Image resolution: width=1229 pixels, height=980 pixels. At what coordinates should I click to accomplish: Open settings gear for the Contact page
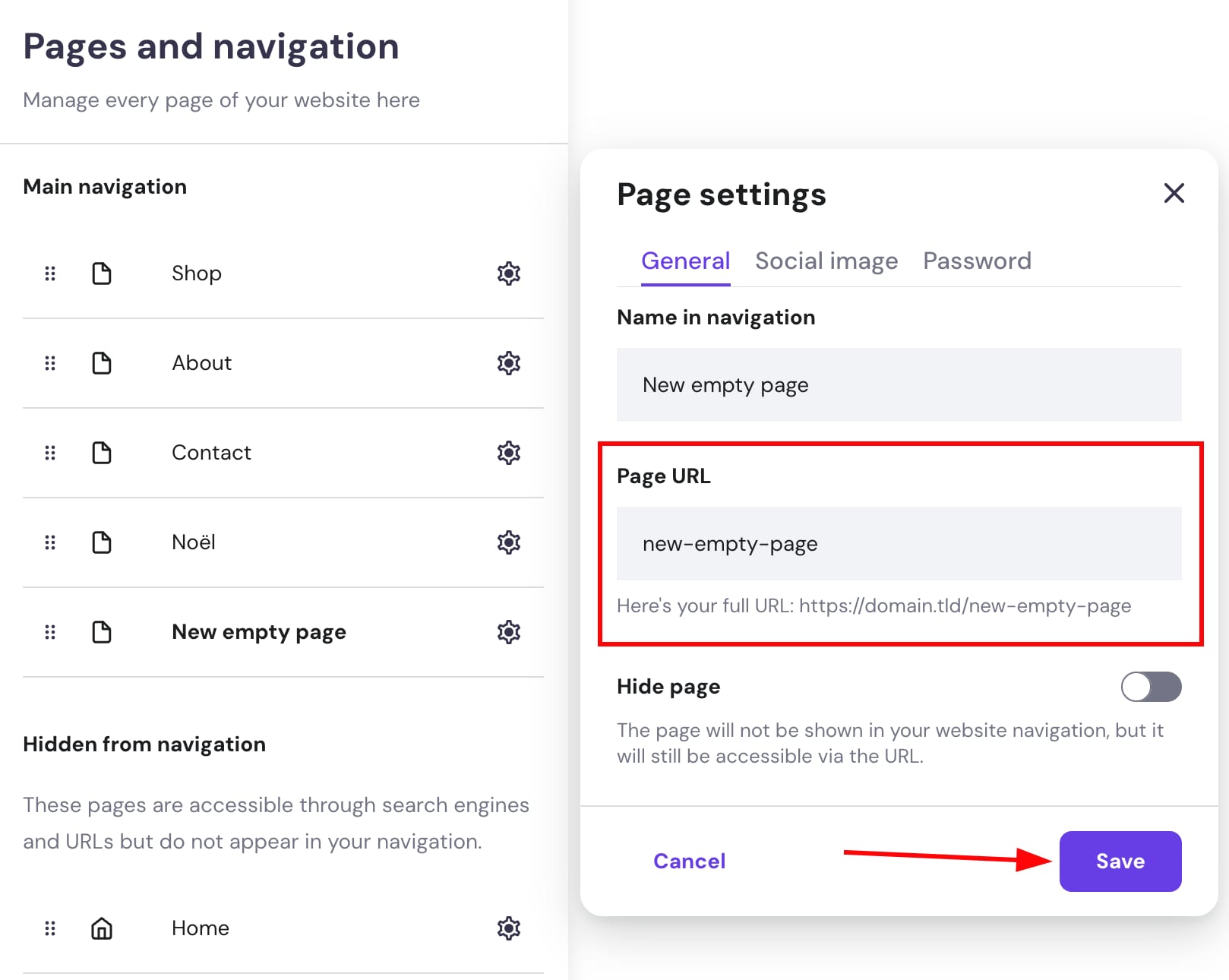508,452
